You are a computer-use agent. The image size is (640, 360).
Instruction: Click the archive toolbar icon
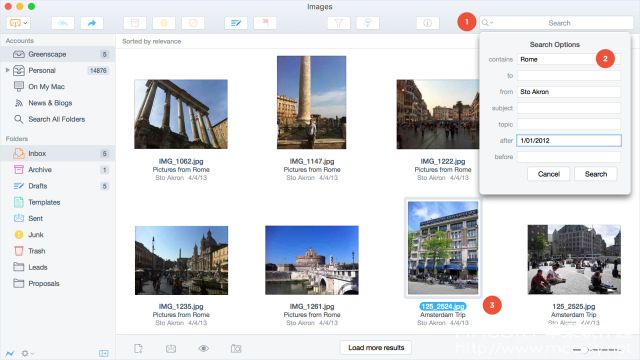pos(135,23)
